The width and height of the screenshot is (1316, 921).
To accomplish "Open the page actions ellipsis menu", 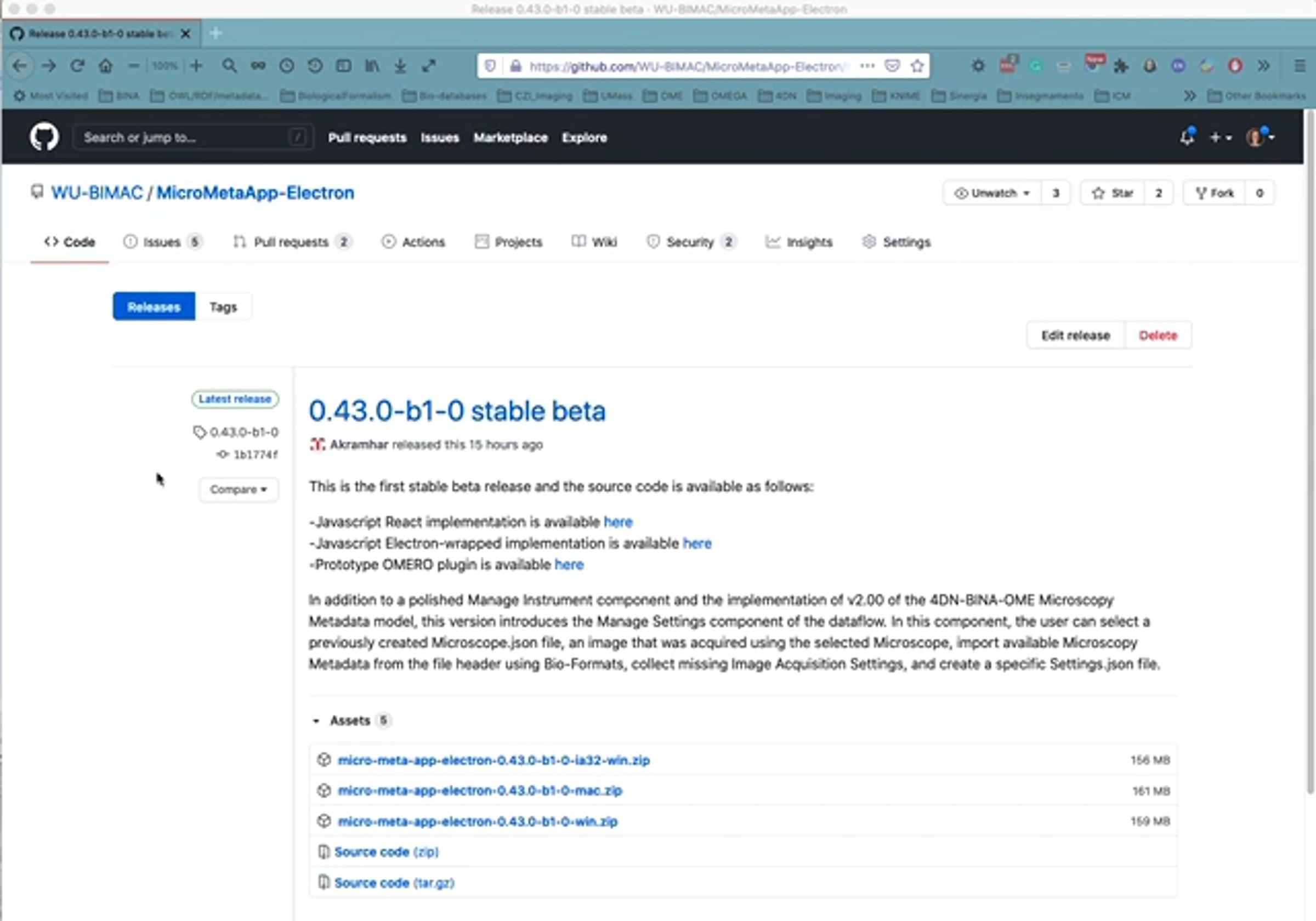I will [x=867, y=66].
